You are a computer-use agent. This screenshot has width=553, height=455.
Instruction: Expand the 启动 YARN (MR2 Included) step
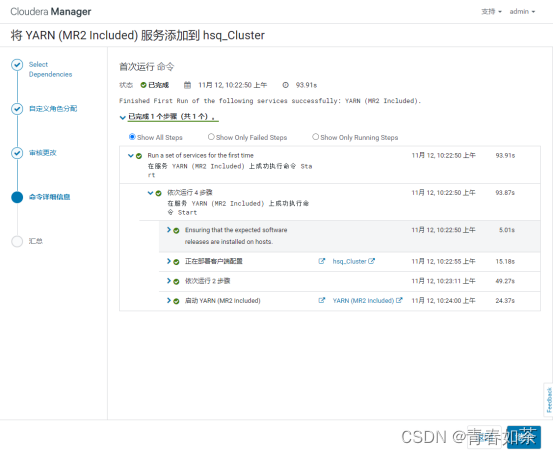coord(169,300)
